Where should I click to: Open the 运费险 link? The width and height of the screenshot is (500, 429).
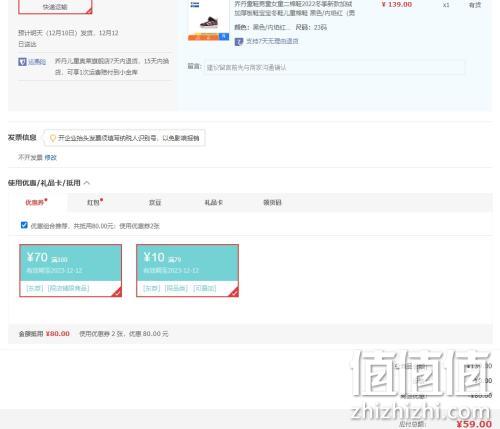[37, 62]
